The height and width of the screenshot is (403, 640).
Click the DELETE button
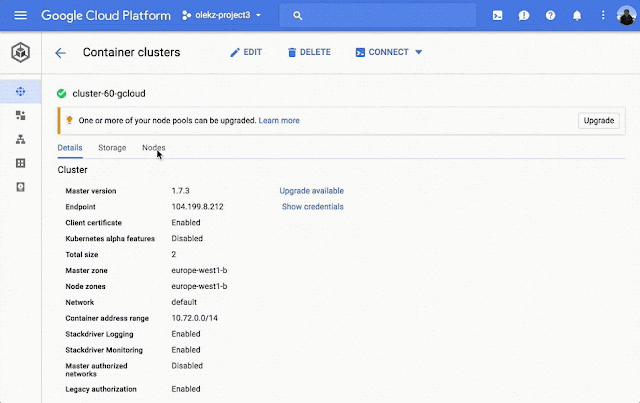coord(309,52)
